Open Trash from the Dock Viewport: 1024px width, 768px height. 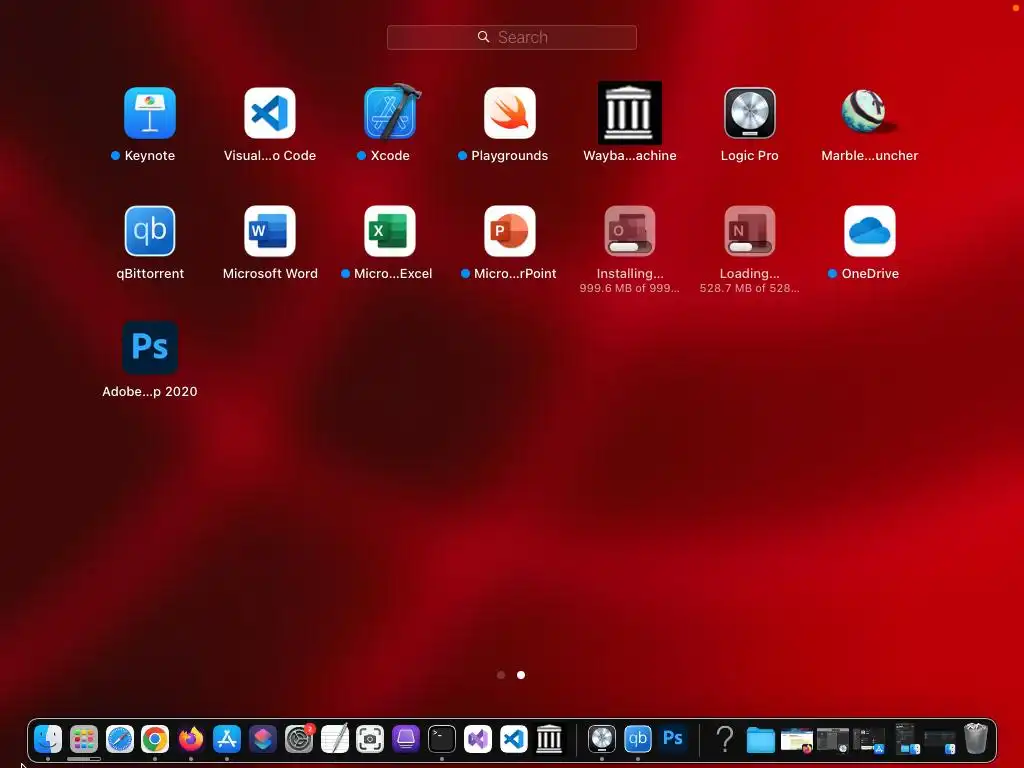[976, 739]
